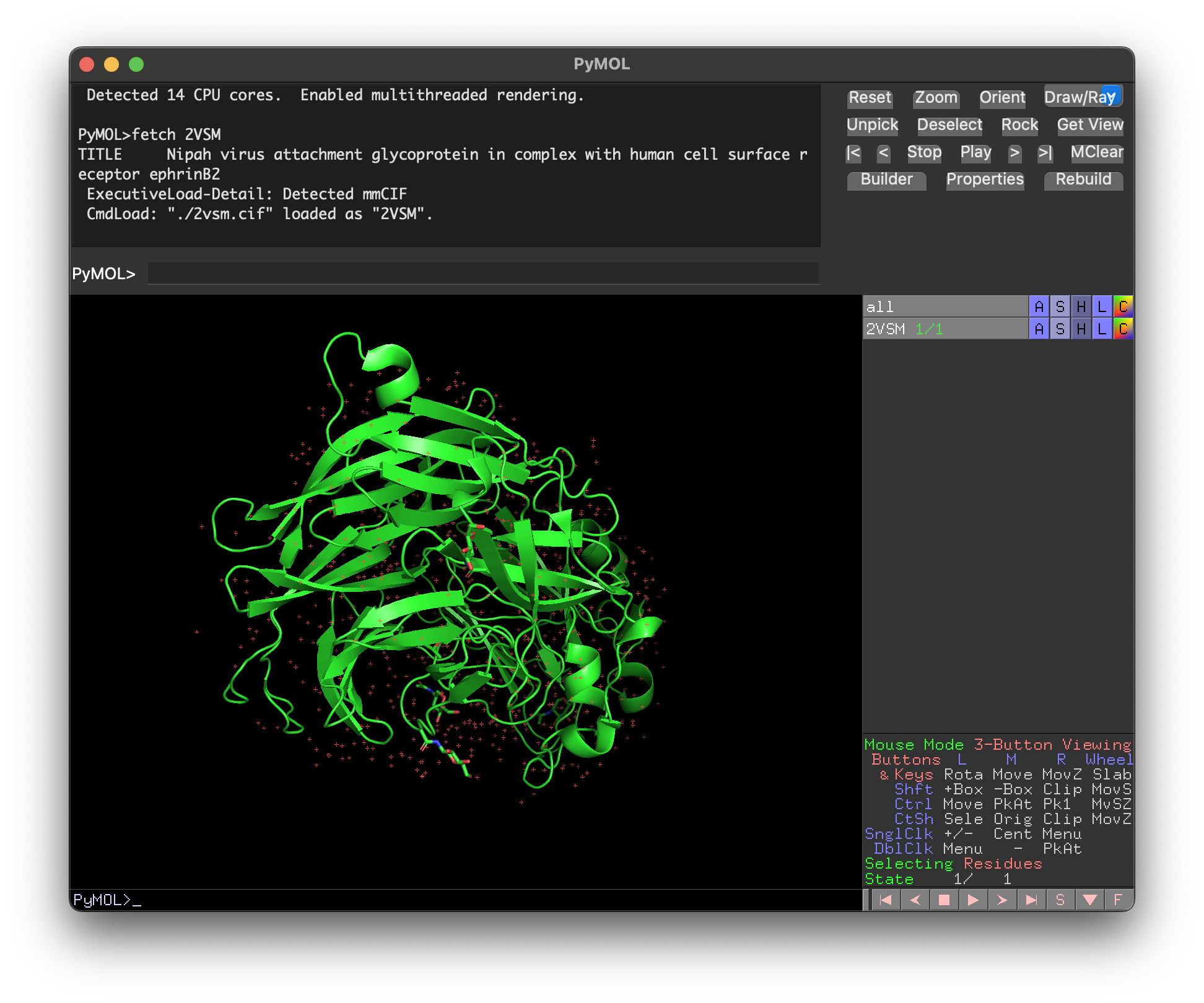
Task: Click the F fullscreen icon at bottom right
Action: pyautogui.click(x=1118, y=900)
